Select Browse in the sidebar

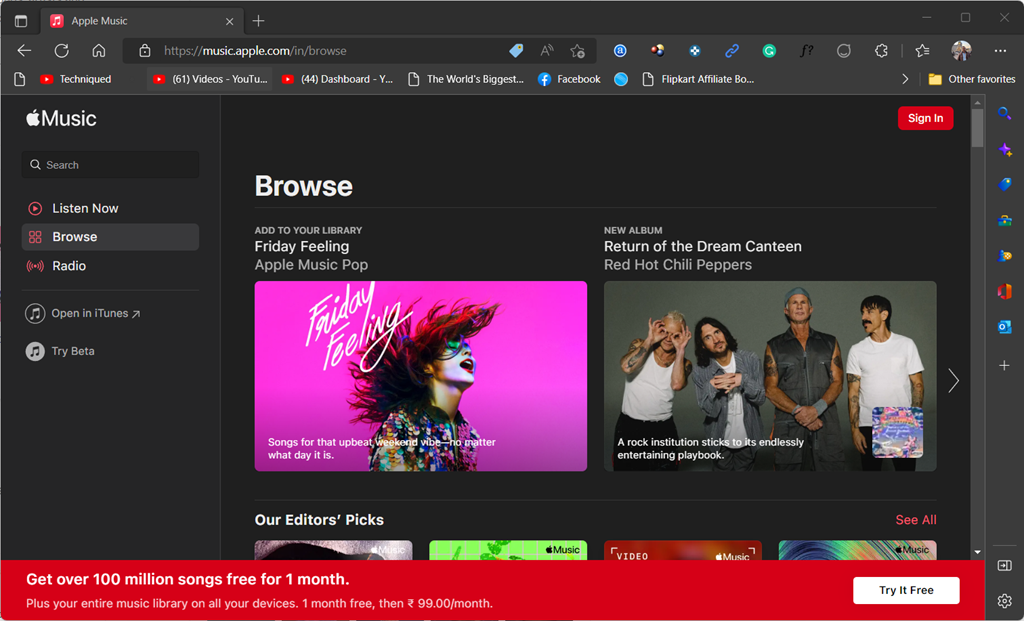[x=110, y=237]
